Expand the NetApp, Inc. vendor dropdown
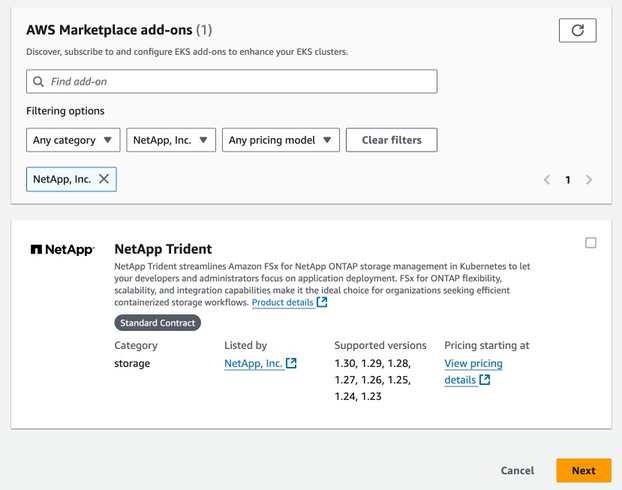622x490 pixels. (171, 140)
